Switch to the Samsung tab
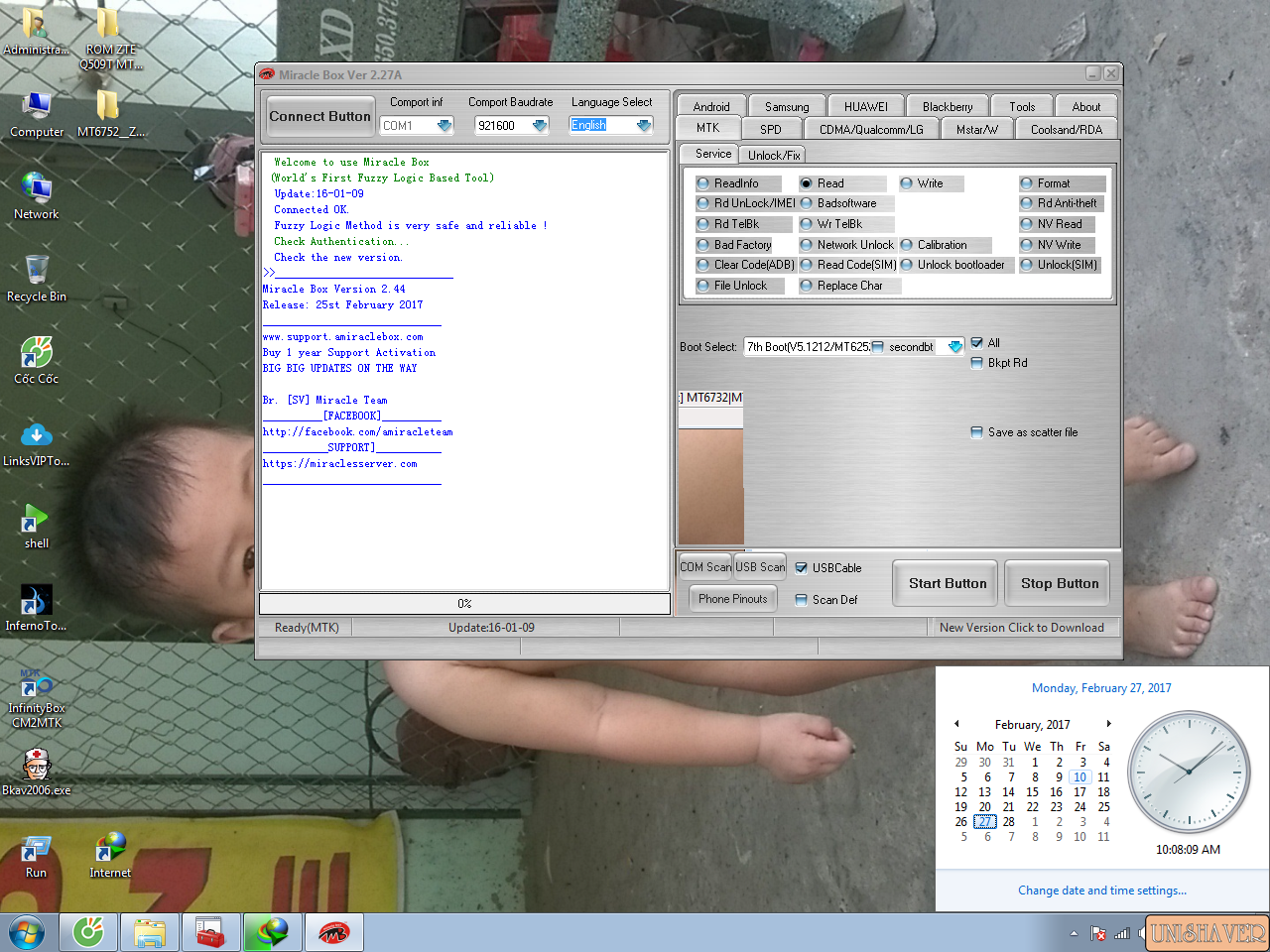 pyautogui.click(x=787, y=106)
